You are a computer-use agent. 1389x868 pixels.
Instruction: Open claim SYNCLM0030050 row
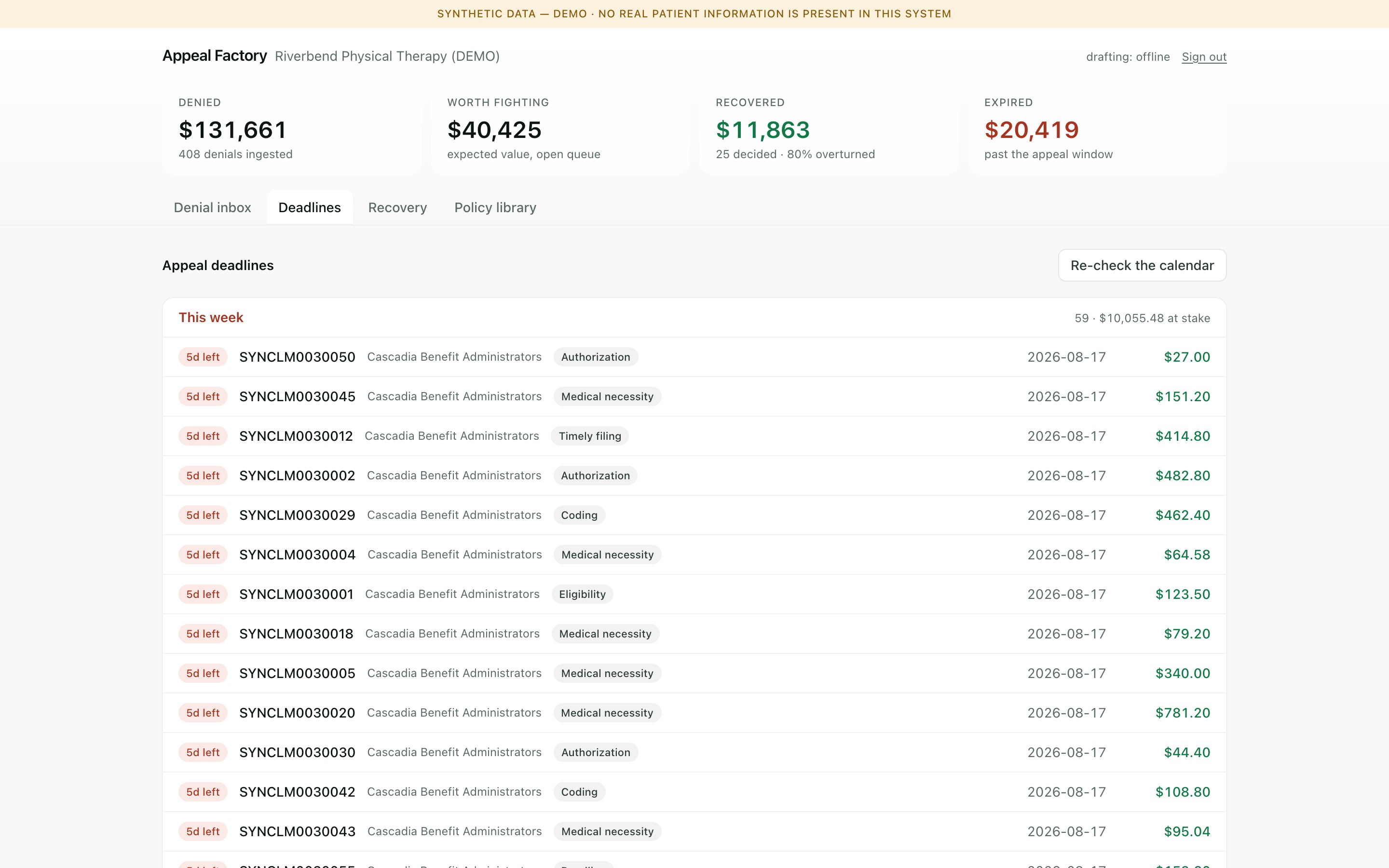click(x=694, y=357)
